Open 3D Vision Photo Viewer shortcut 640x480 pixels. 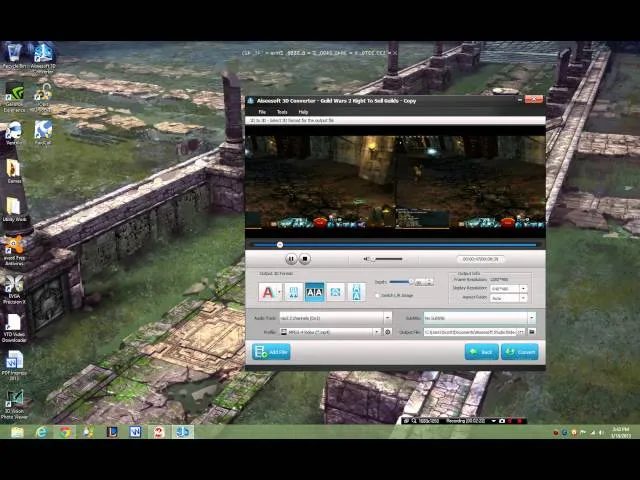point(14,404)
